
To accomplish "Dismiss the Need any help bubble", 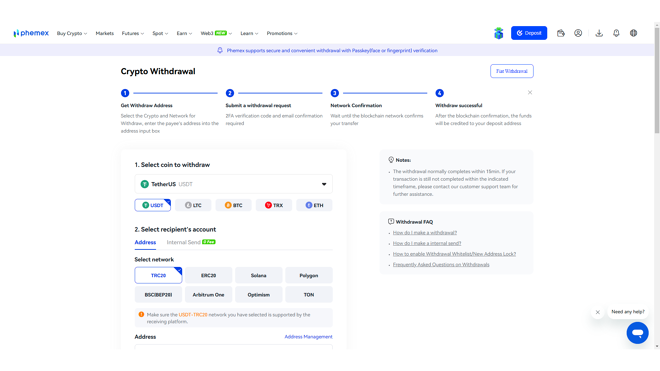I will point(597,312).
